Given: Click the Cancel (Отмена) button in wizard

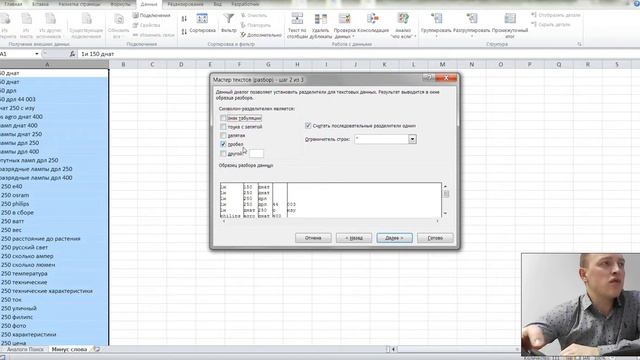Looking at the screenshot, I should tap(313, 238).
